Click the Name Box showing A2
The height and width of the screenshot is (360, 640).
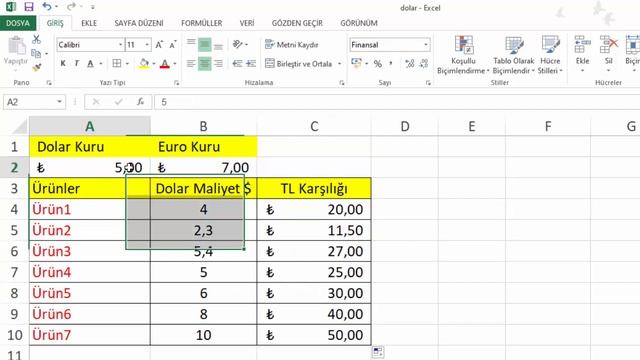[x=29, y=102]
